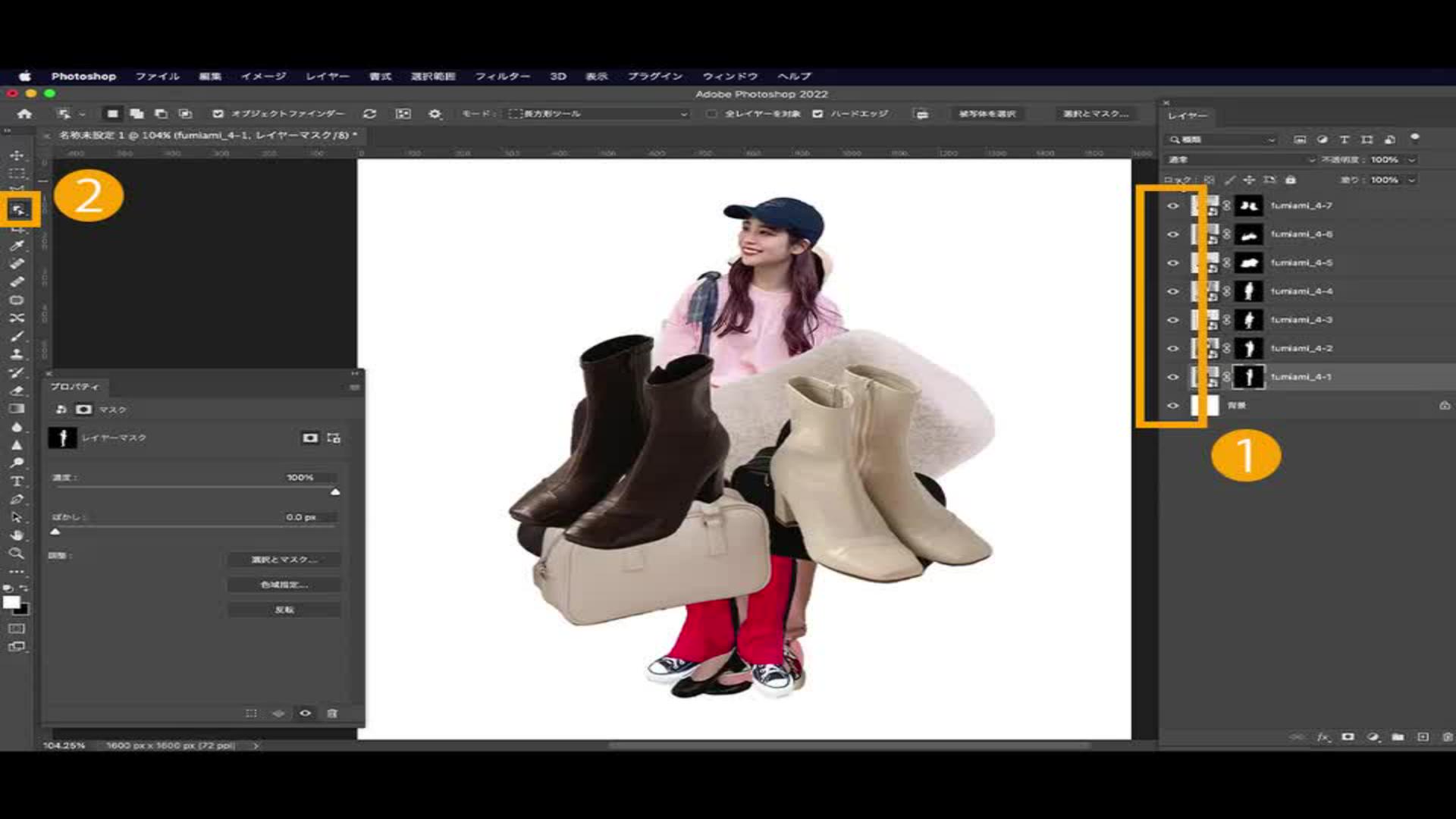Image resolution: width=1456 pixels, height=819 pixels.
Task: Select the Type tool in toolbar
Action: 17,482
